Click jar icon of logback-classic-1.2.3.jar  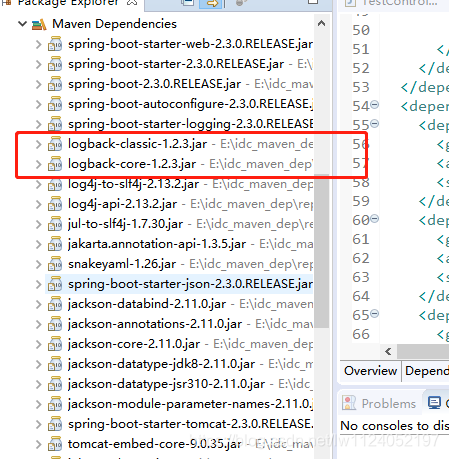(x=55, y=144)
